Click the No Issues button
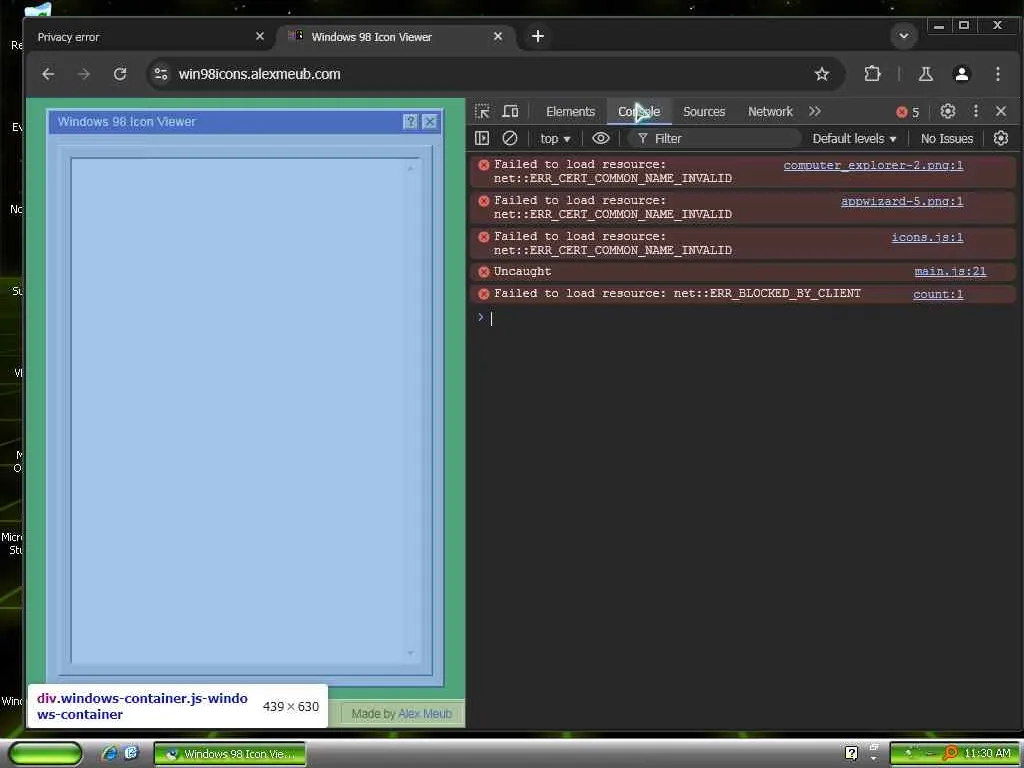Viewport: 1024px width, 768px height. coord(947,138)
